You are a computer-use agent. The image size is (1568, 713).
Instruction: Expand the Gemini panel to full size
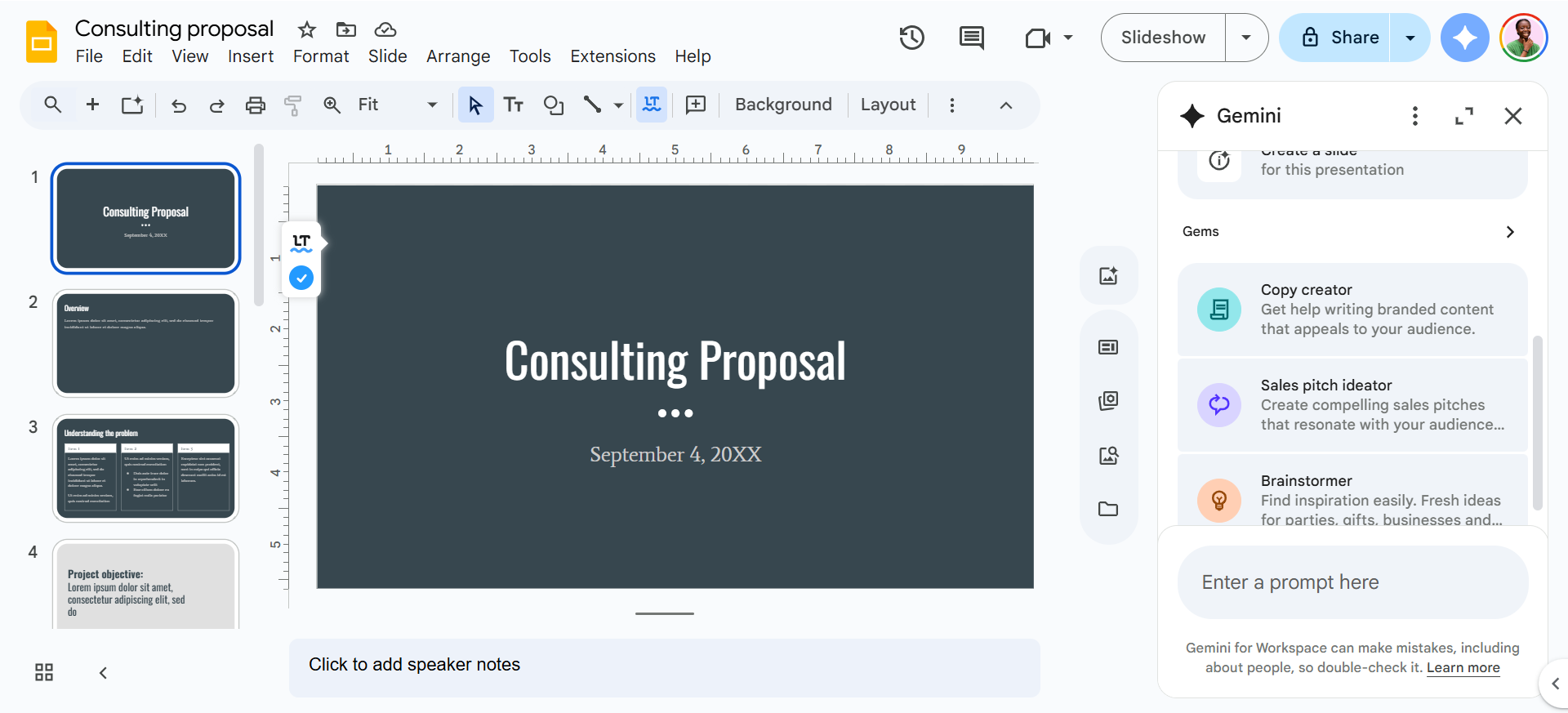point(1464,116)
